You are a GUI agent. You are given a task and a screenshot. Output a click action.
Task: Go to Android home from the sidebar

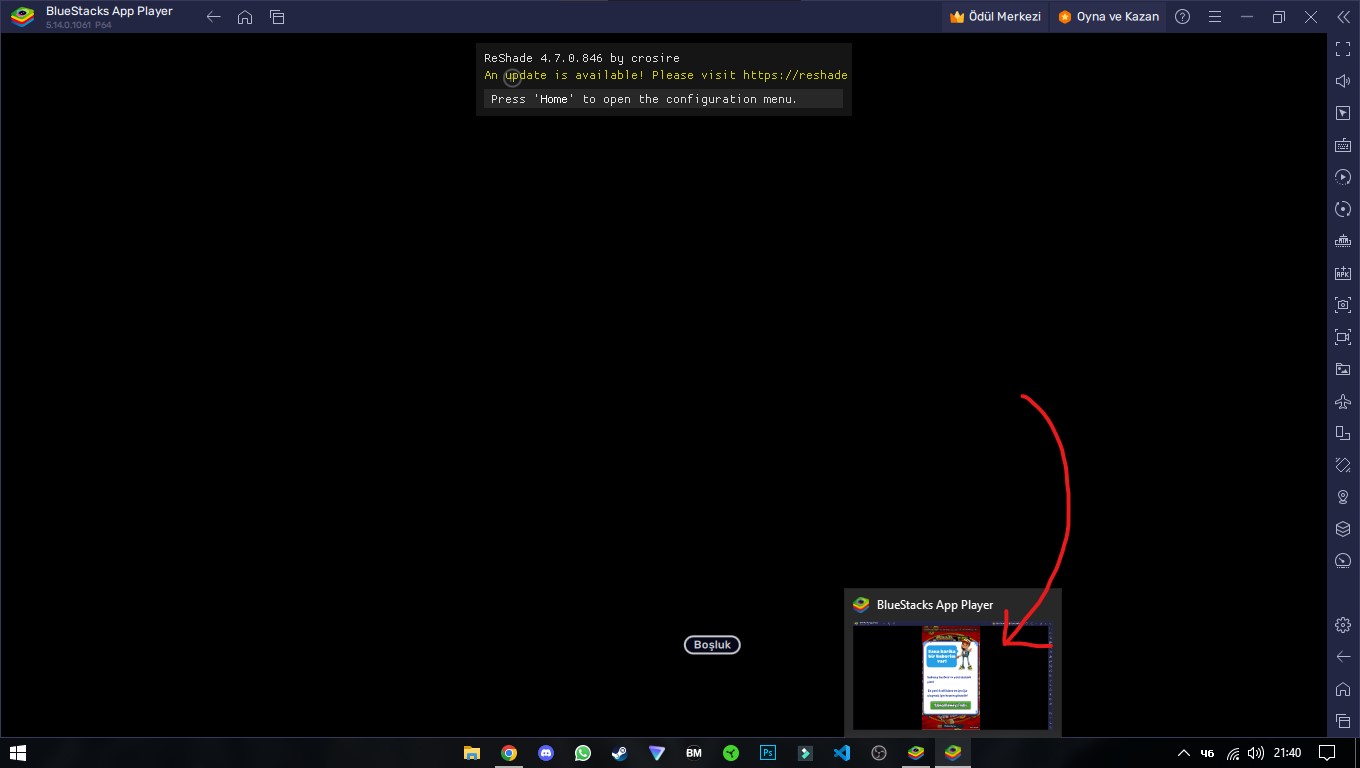[x=1343, y=689]
